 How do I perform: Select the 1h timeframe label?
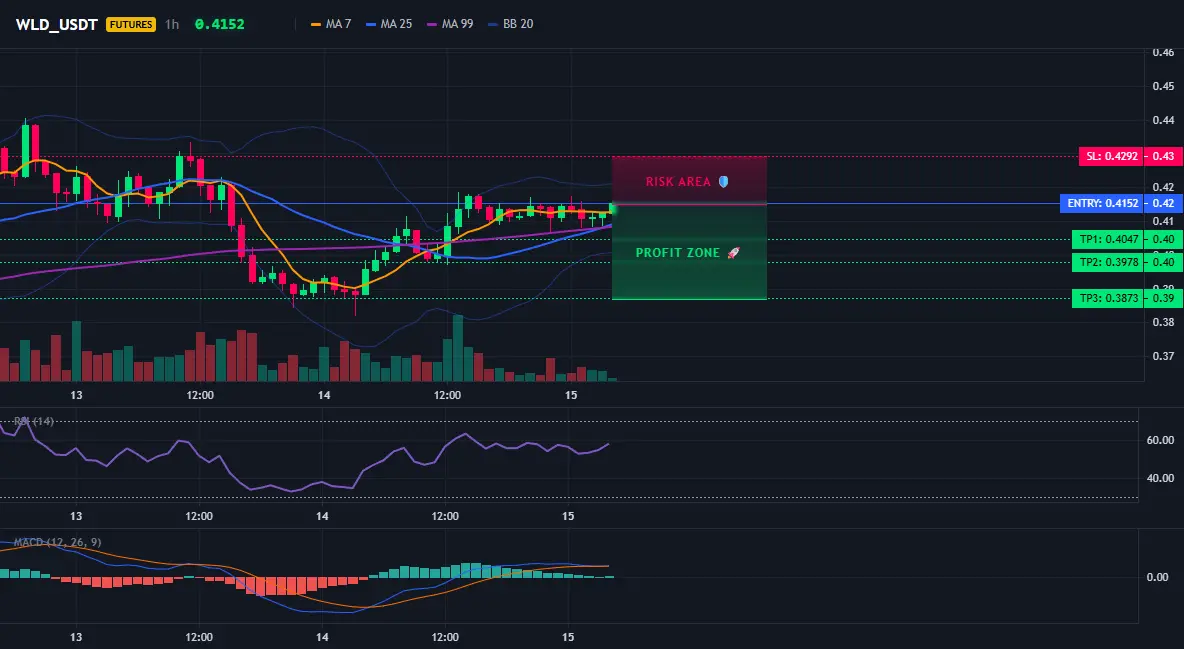172,24
